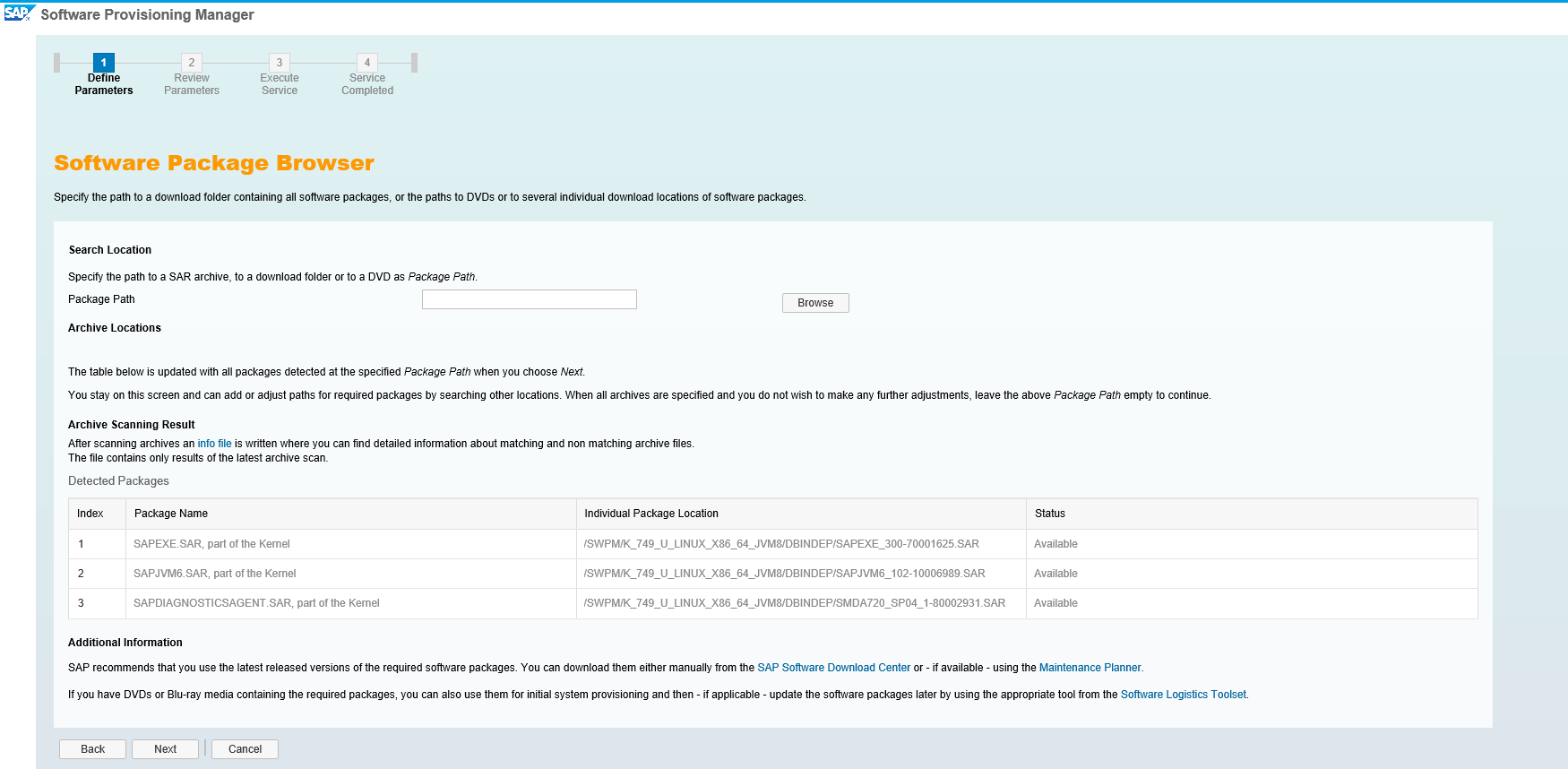Click index cell 3 in table
This screenshot has width=1568, height=769.
[98, 603]
